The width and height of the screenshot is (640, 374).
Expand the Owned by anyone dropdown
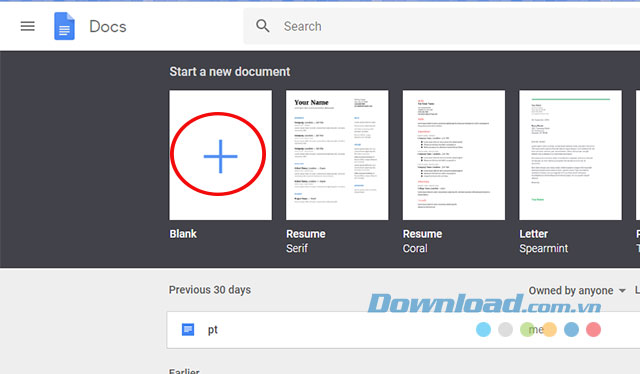pyautogui.click(x=577, y=291)
